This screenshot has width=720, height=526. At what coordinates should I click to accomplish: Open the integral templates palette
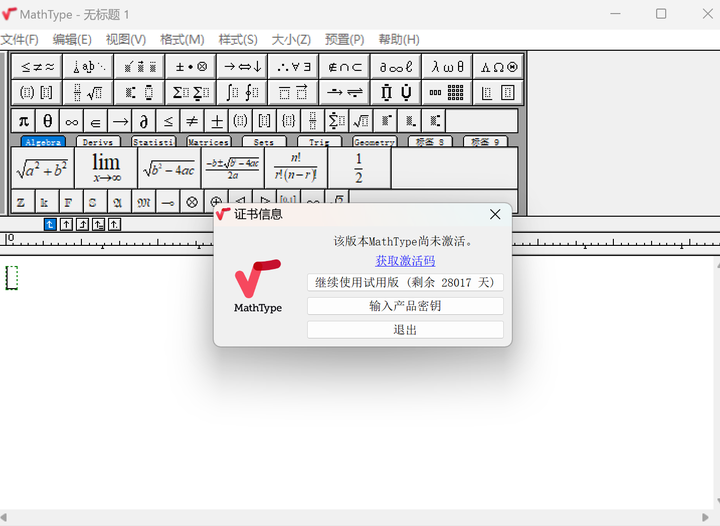pyautogui.click(x=242, y=93)
